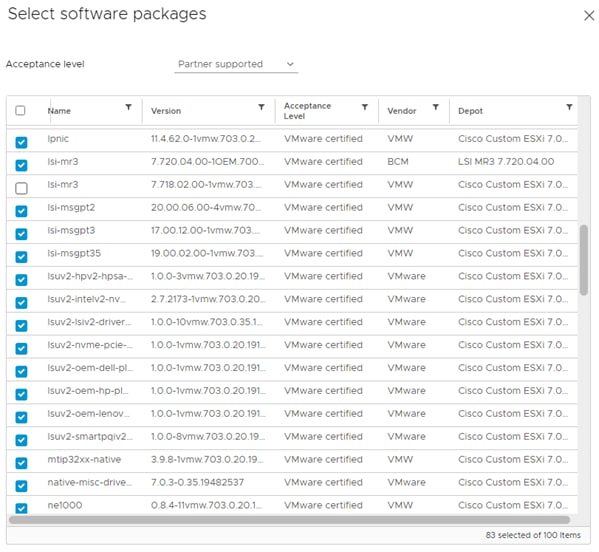Uncheck the lsuv2-oem-lenov checkbox

[21, 417]
